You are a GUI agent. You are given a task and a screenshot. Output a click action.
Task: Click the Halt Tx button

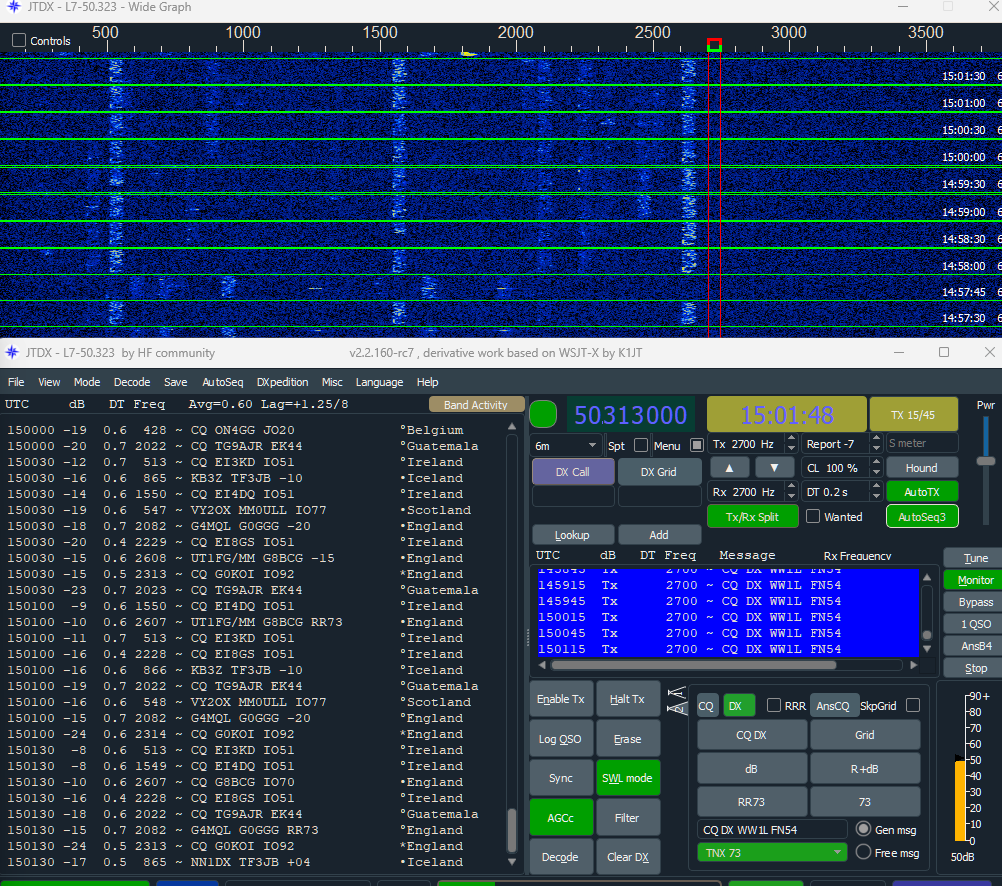click(x=627, y=699)
